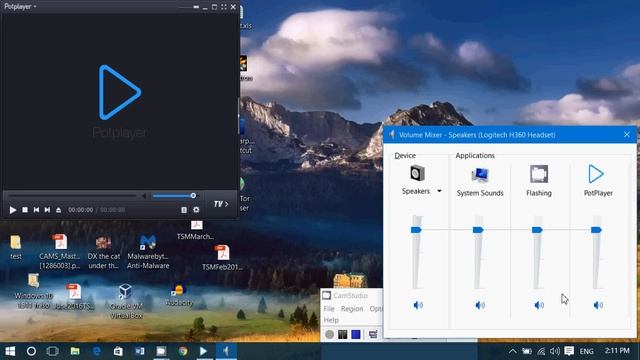This screenshot has width=640, height=360.
Task: Open the Action Center notifications icon
Action: [x=569, y=351]
